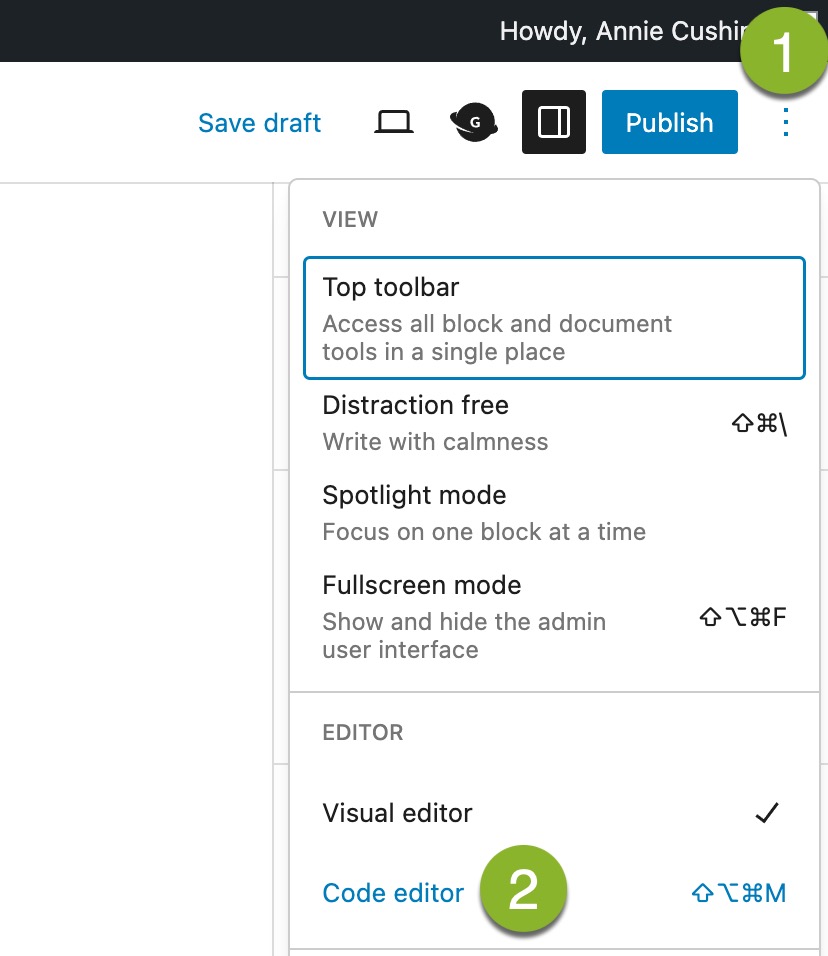Enable the Top toolbar view option
The width and height of the screenshot is (828, 956).
[x=553, y=318]
